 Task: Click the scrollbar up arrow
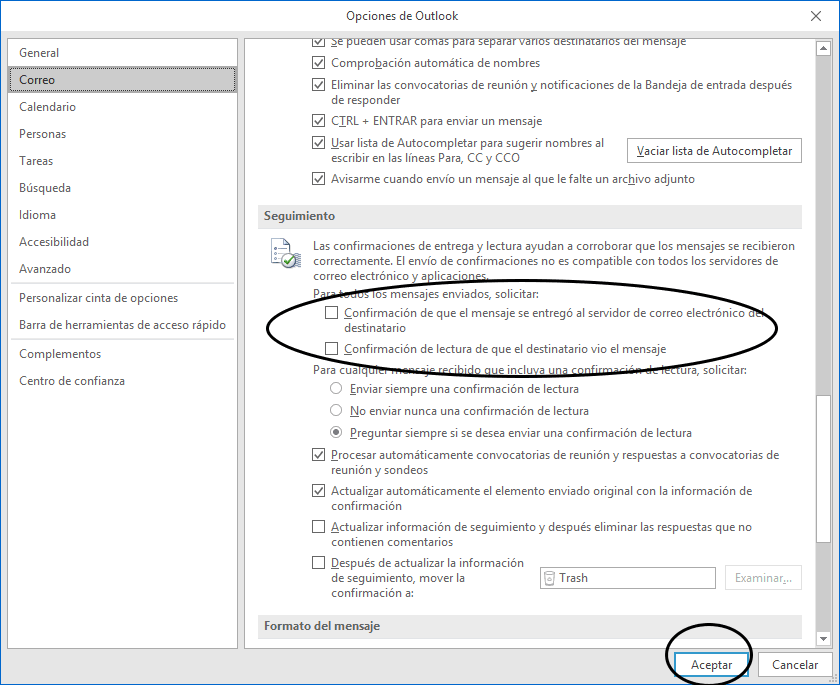823,49
